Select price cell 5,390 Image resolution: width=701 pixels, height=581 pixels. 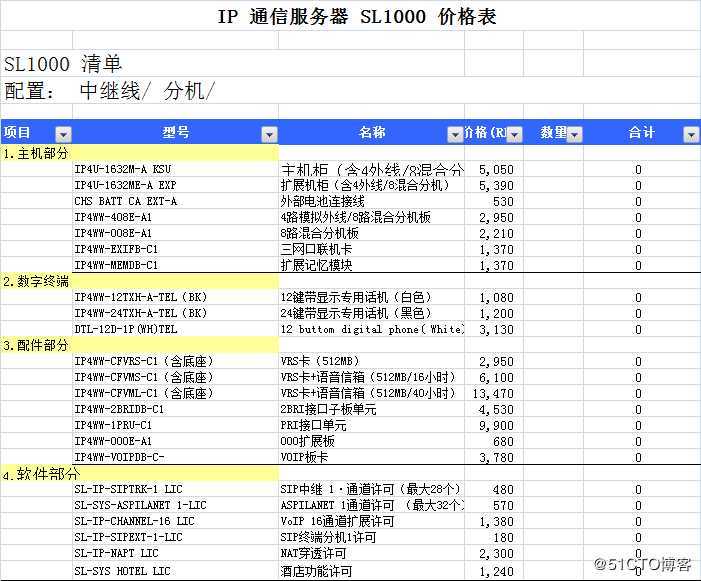point(494,185)
